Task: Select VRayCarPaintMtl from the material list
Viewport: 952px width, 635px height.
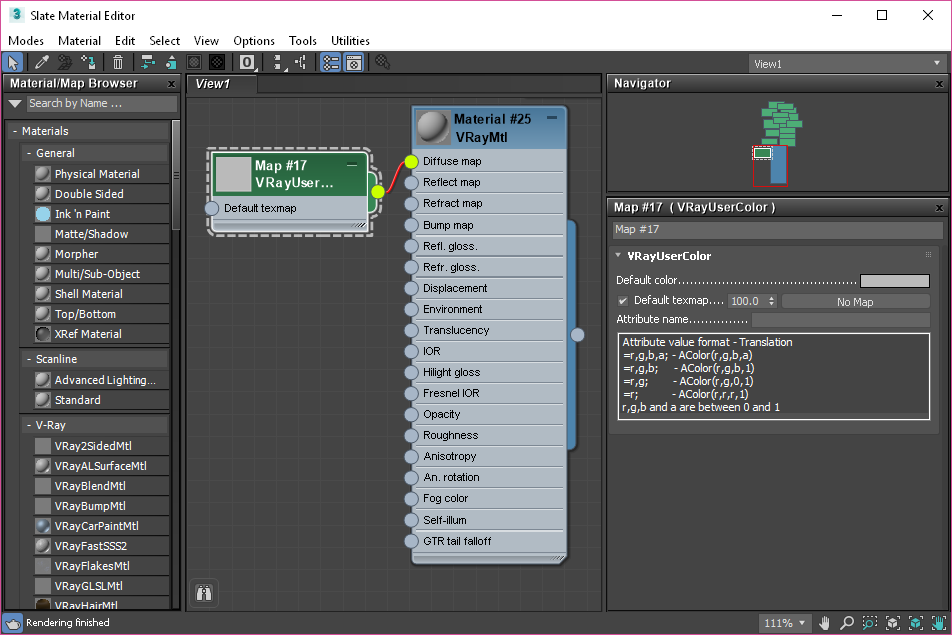Action: tap(96, 526)
